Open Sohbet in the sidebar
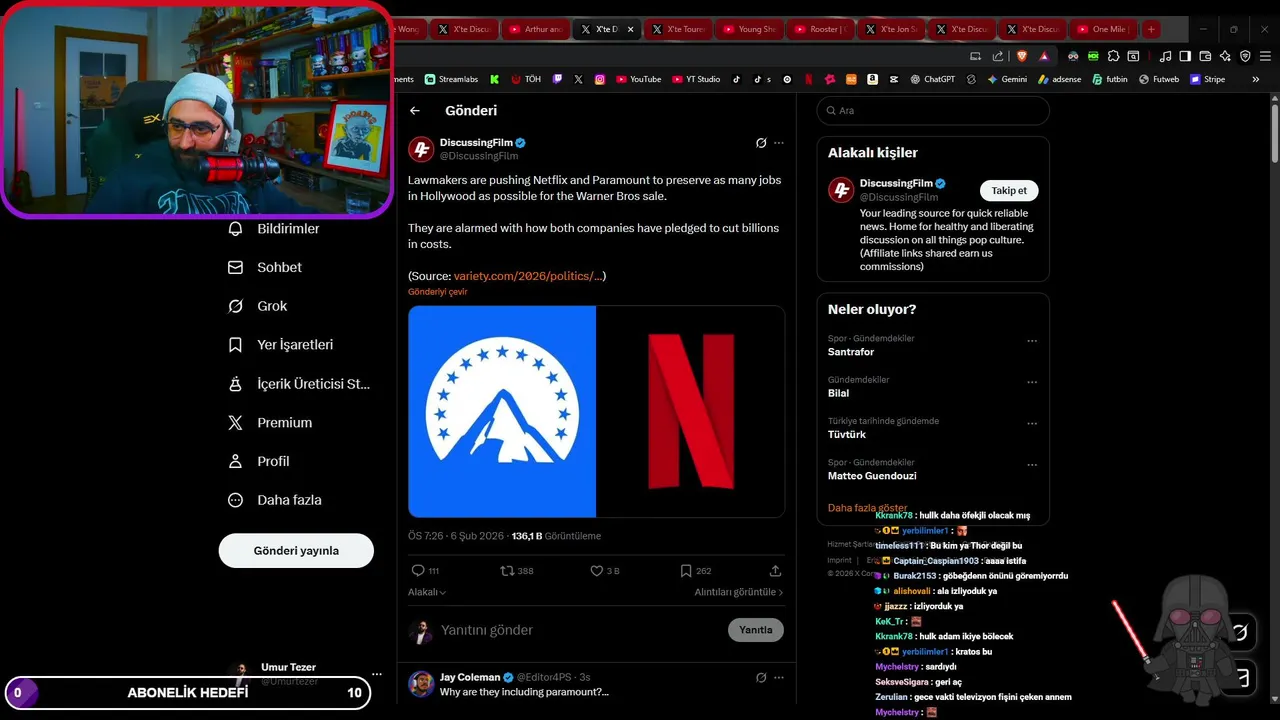The width and height of the screenshot is (1280, 720). (265, 268)
